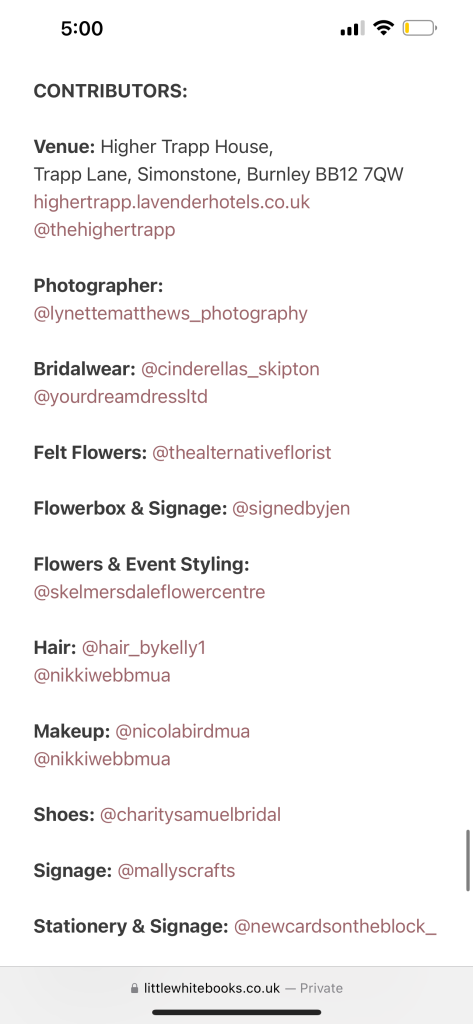Tap the littlewhitebooks.co.uk address bar
Viewport: 473px width, 1024px height.
(236, 988)
